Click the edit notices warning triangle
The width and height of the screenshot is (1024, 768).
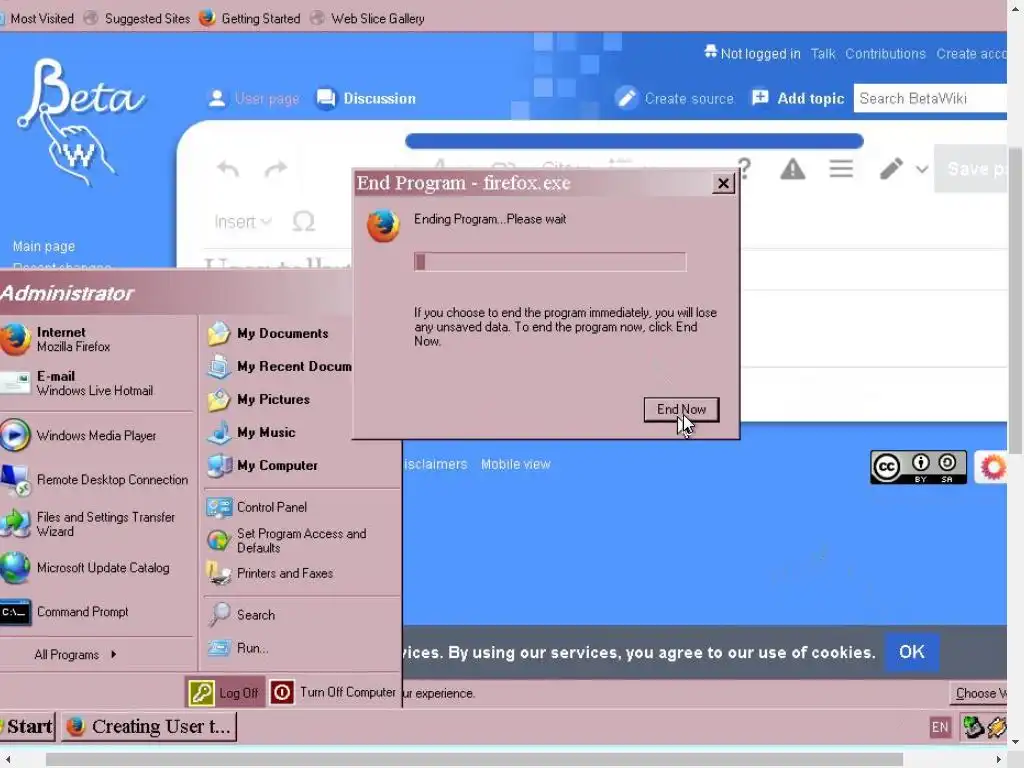[x=792, y=169]
